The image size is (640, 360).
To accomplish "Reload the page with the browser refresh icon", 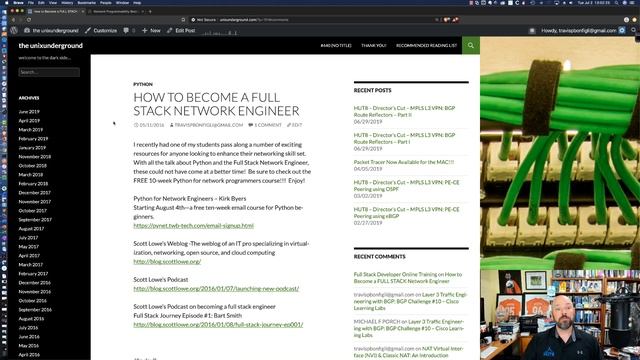I will click(x=29, y=20).
